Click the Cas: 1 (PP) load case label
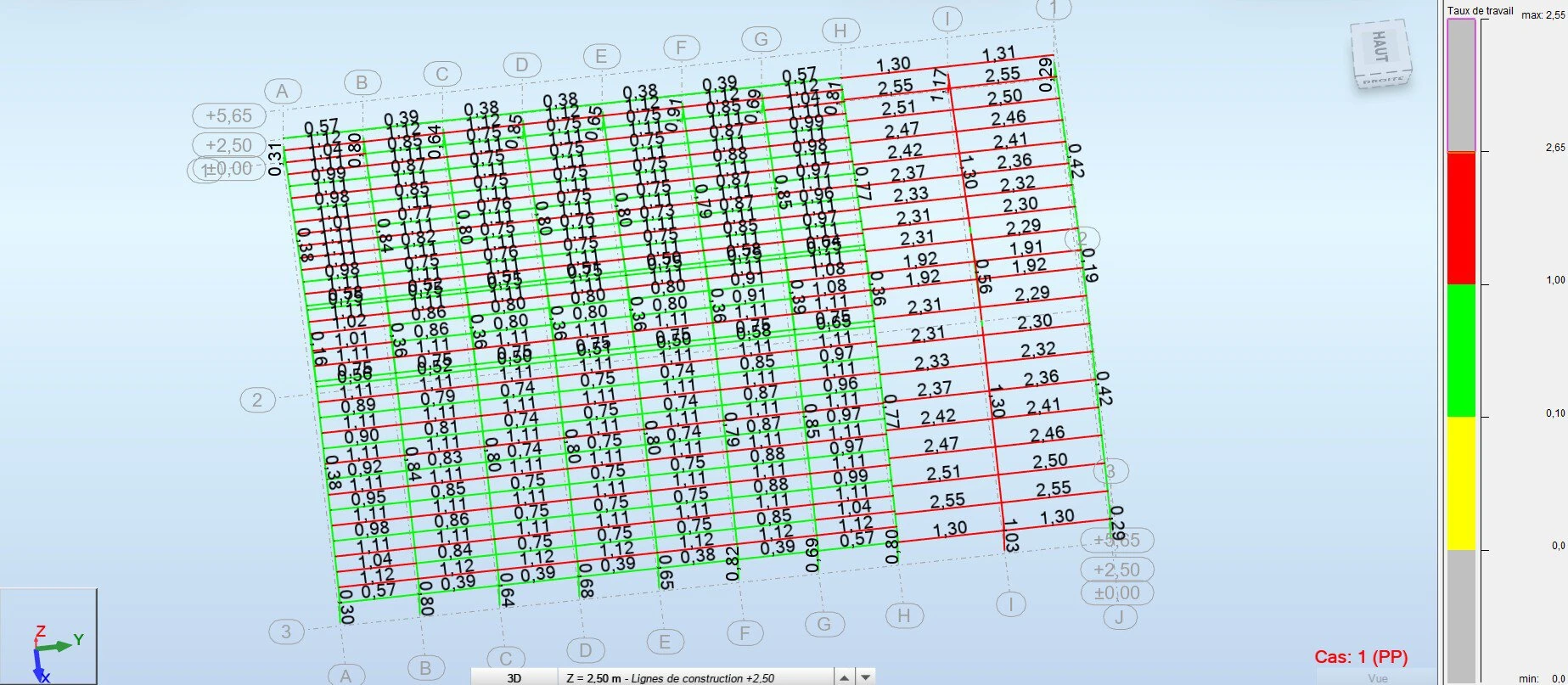Screen dimensions: 1568x685 (1361, 656)
